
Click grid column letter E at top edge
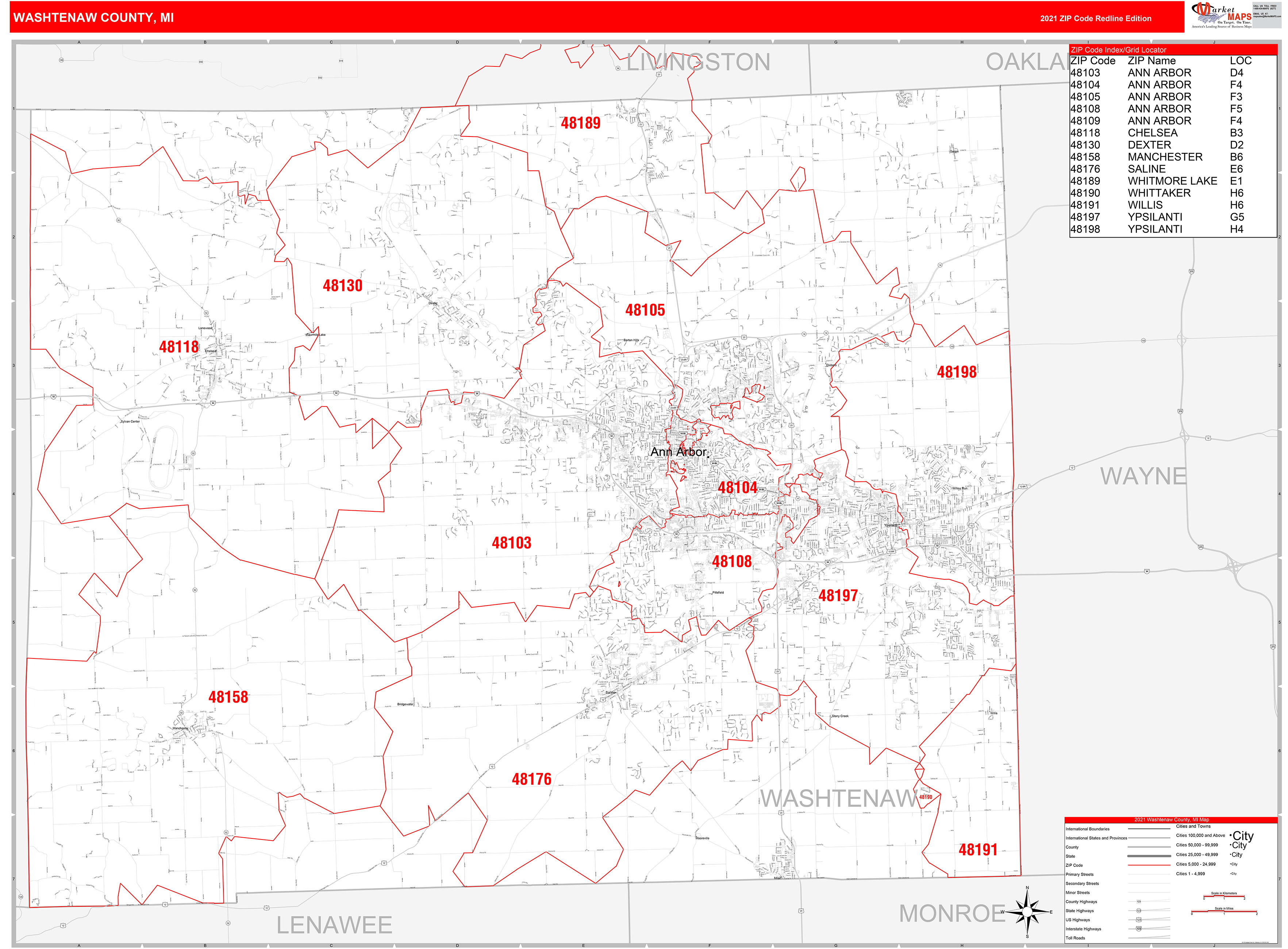coord(584,42)
